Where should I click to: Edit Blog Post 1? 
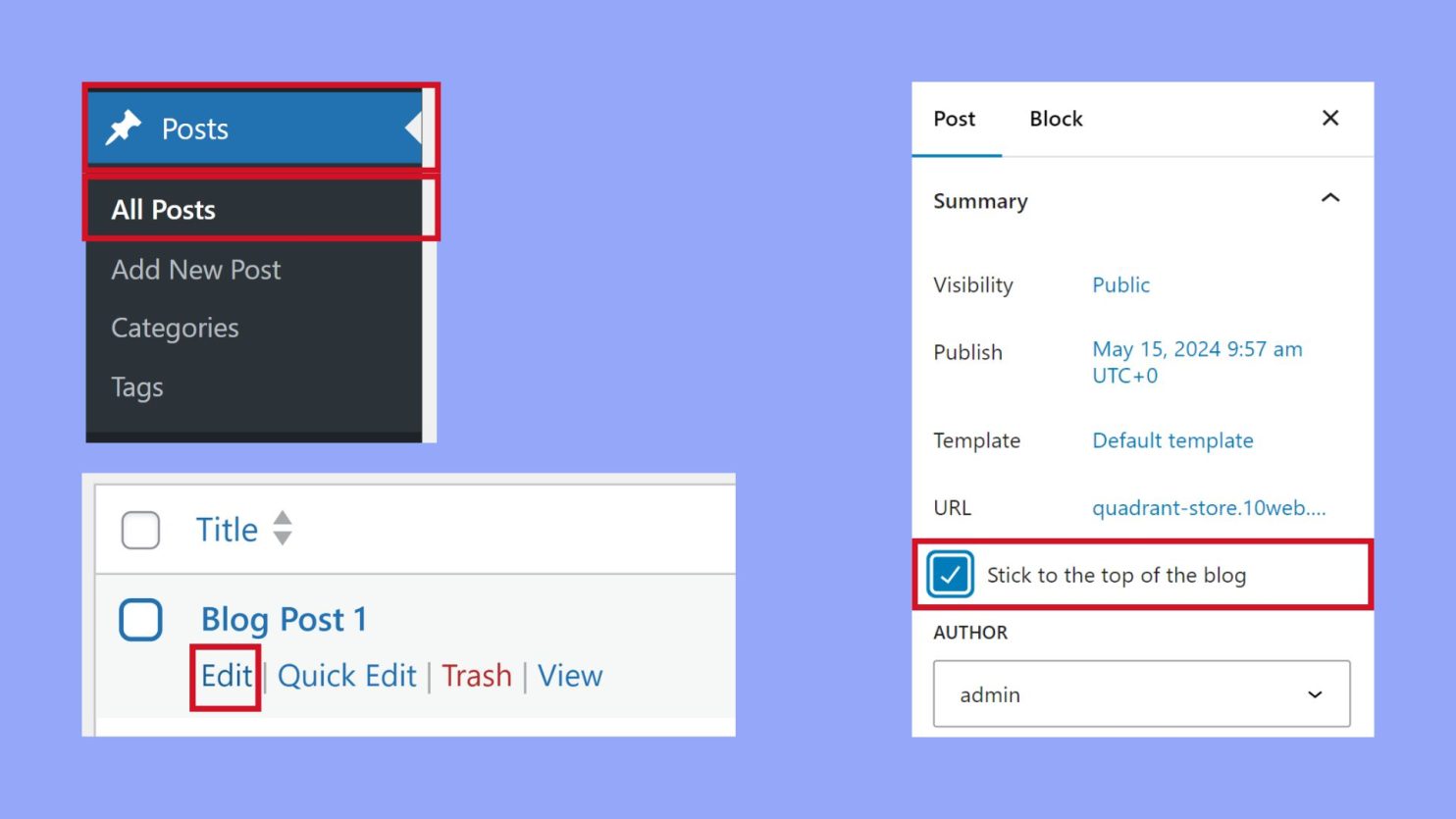click(226, 675)
